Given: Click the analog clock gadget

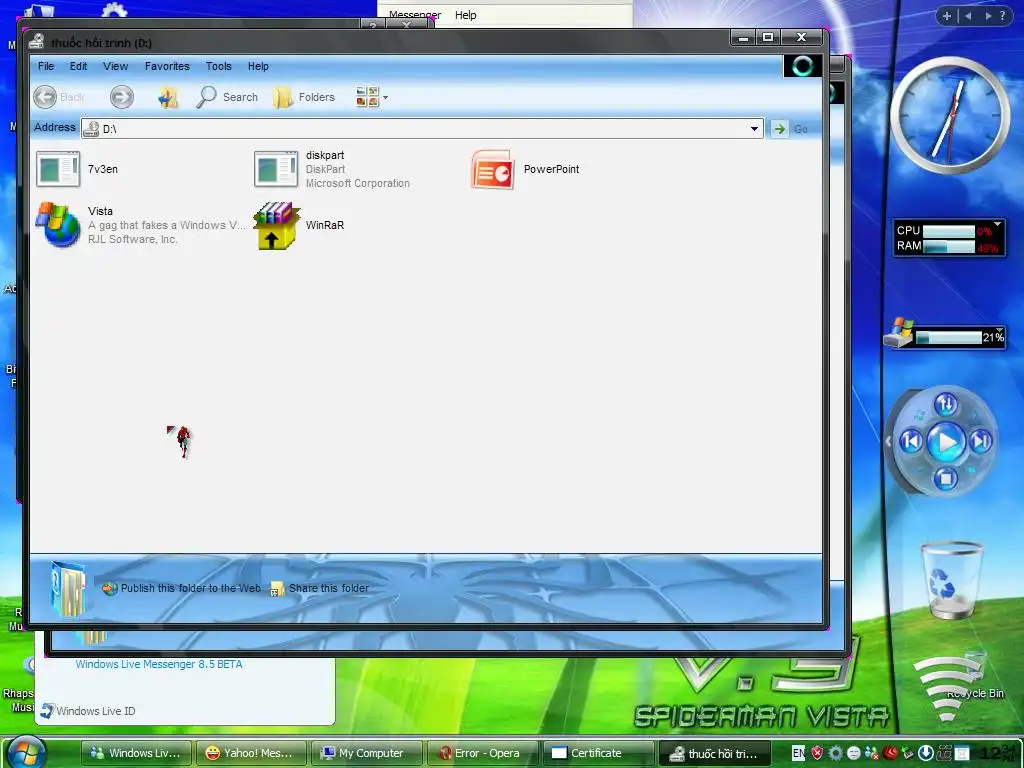Looking at the screenshot, I should [x=950, y=115].
